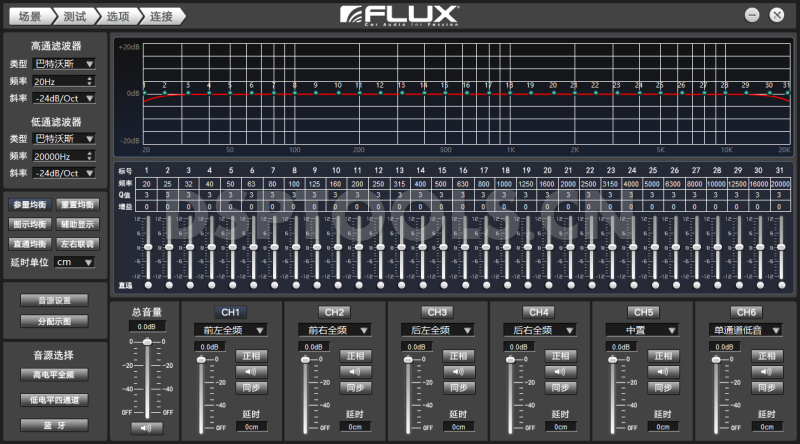Open the 选项 menu
800x444 pixels.
coord(118,16)
